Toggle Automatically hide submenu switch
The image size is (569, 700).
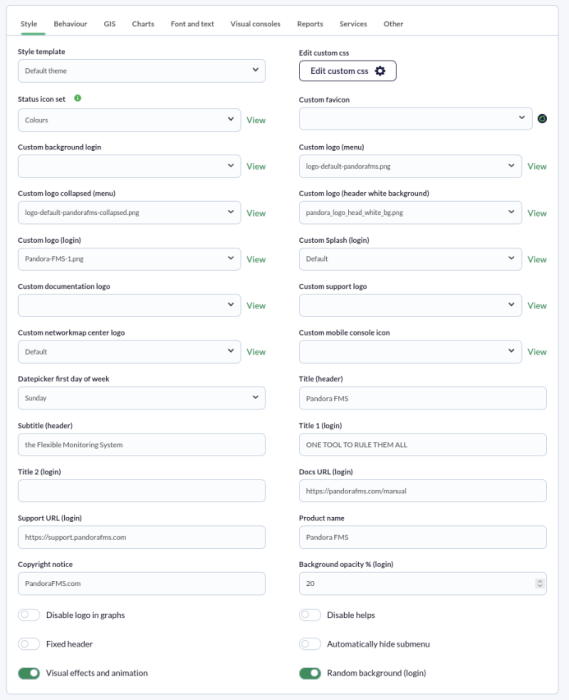310,644
